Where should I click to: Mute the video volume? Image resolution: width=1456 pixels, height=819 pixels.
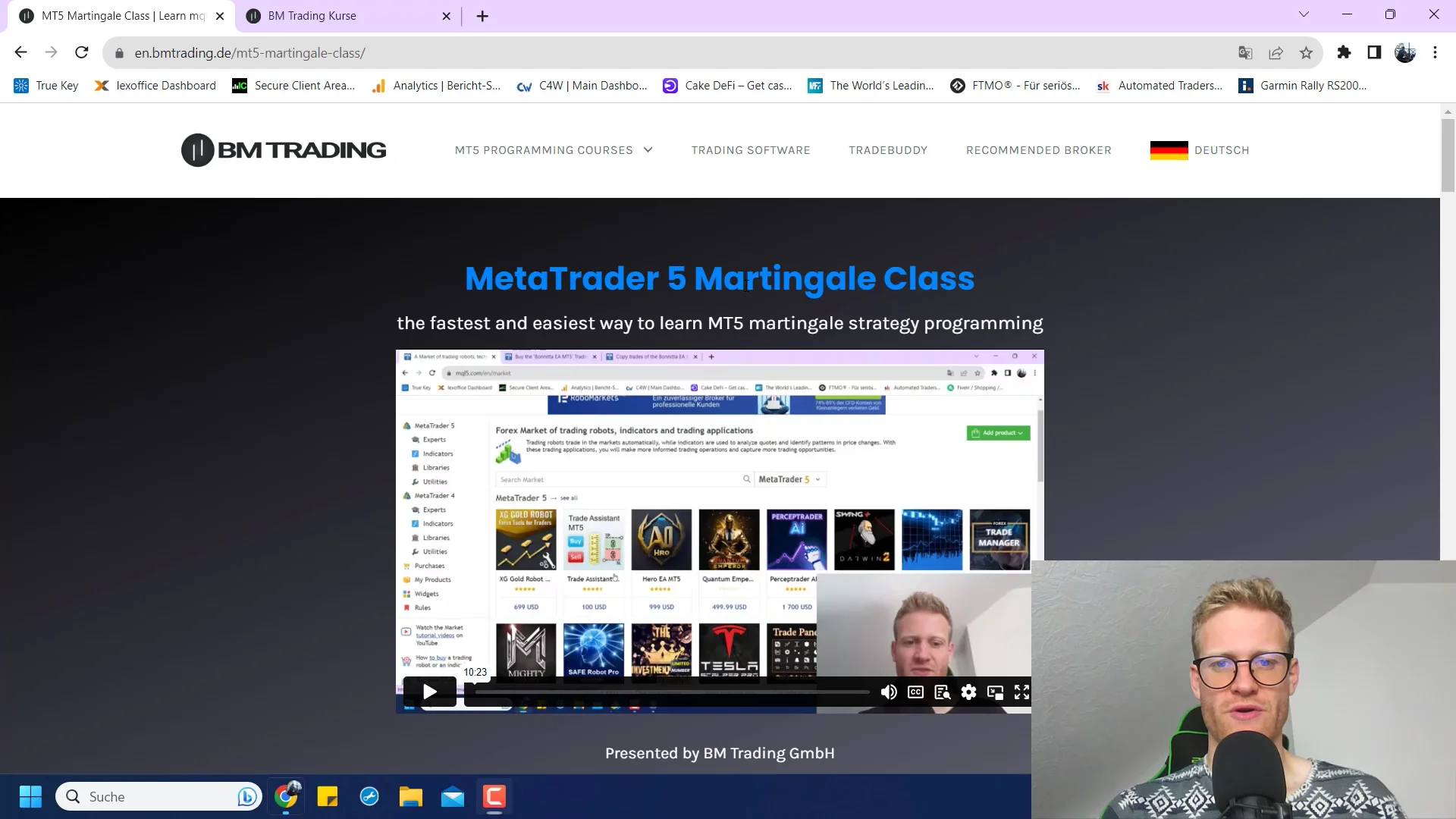888,692
